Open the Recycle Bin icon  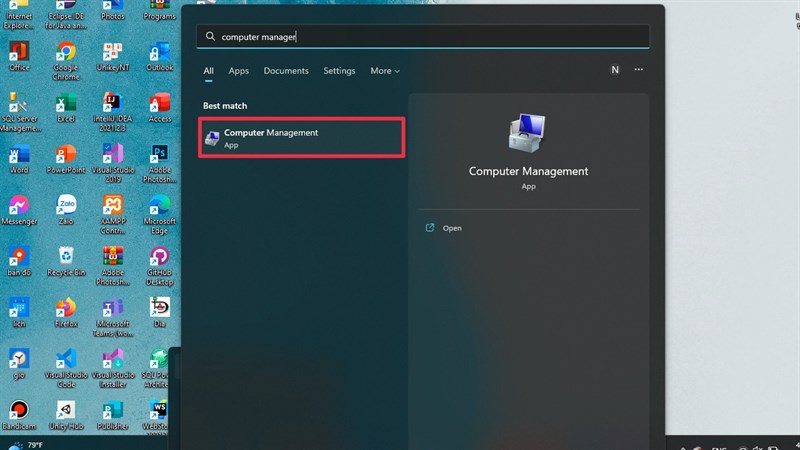pos(66,259)
